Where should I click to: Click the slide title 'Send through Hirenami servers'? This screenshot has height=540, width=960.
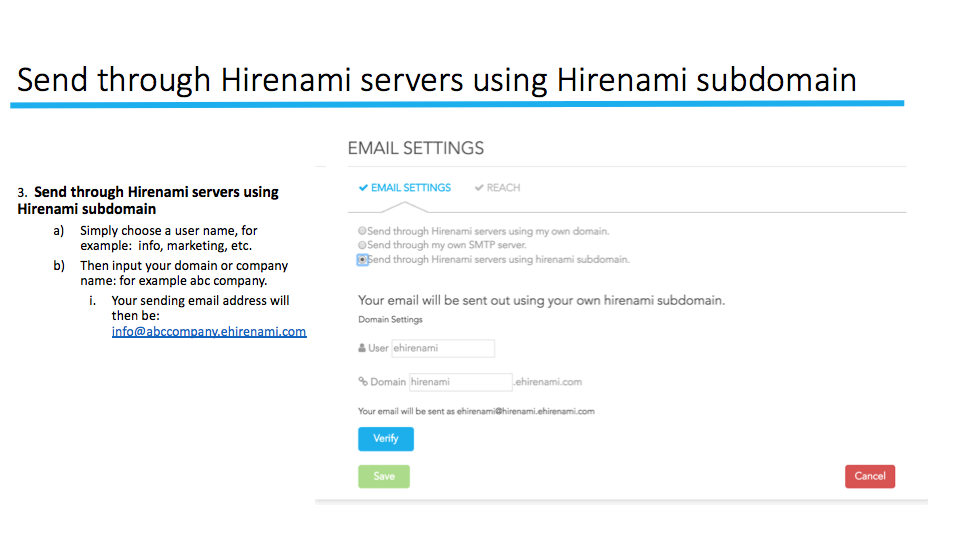click(437, 80)
